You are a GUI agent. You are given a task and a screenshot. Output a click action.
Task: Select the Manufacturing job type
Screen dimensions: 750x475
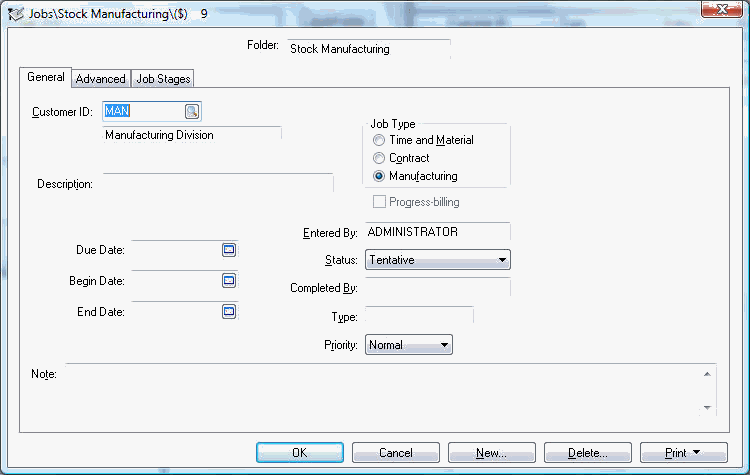[x=379, y=176]
